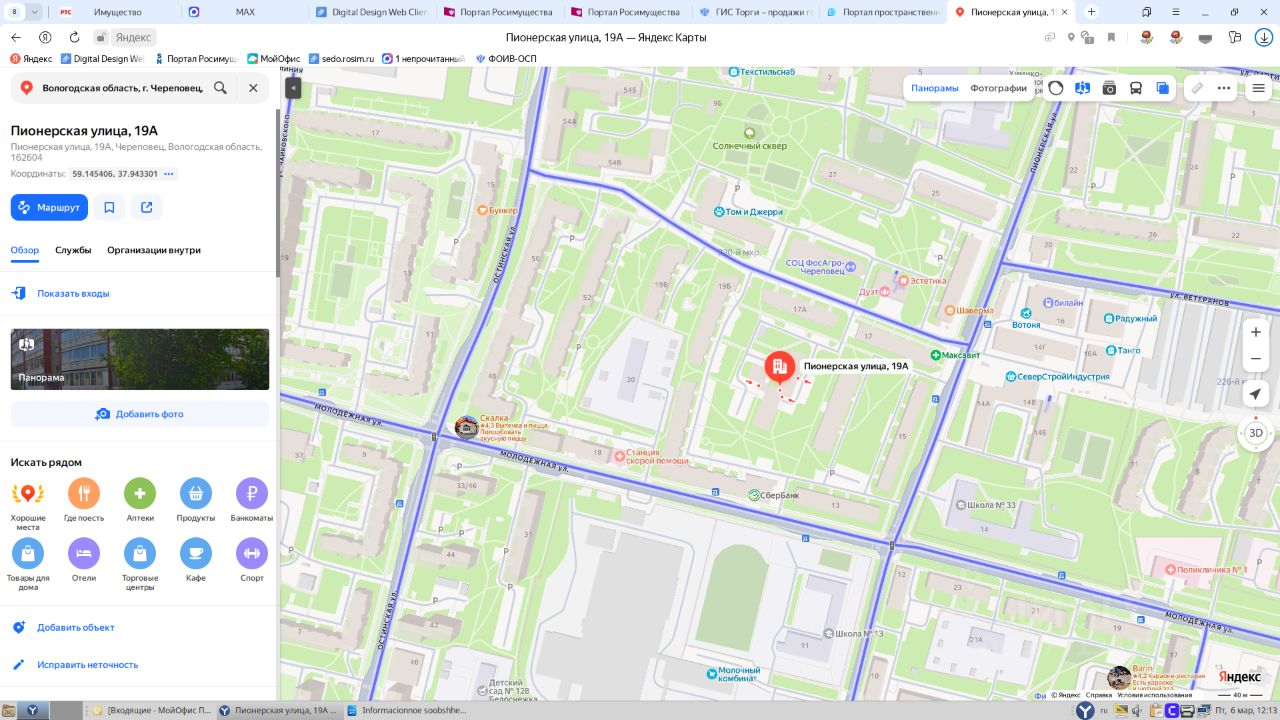This screenshot has width=1280, height=720.
Task: Switch to the Digital Design Web Client tab
Action: click(371, 12)
